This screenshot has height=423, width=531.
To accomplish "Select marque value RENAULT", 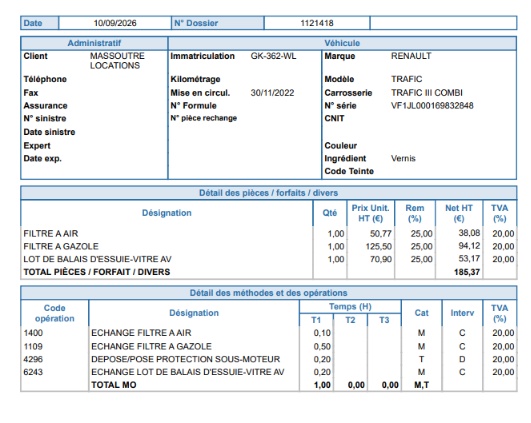I will (x=411, y=56).
